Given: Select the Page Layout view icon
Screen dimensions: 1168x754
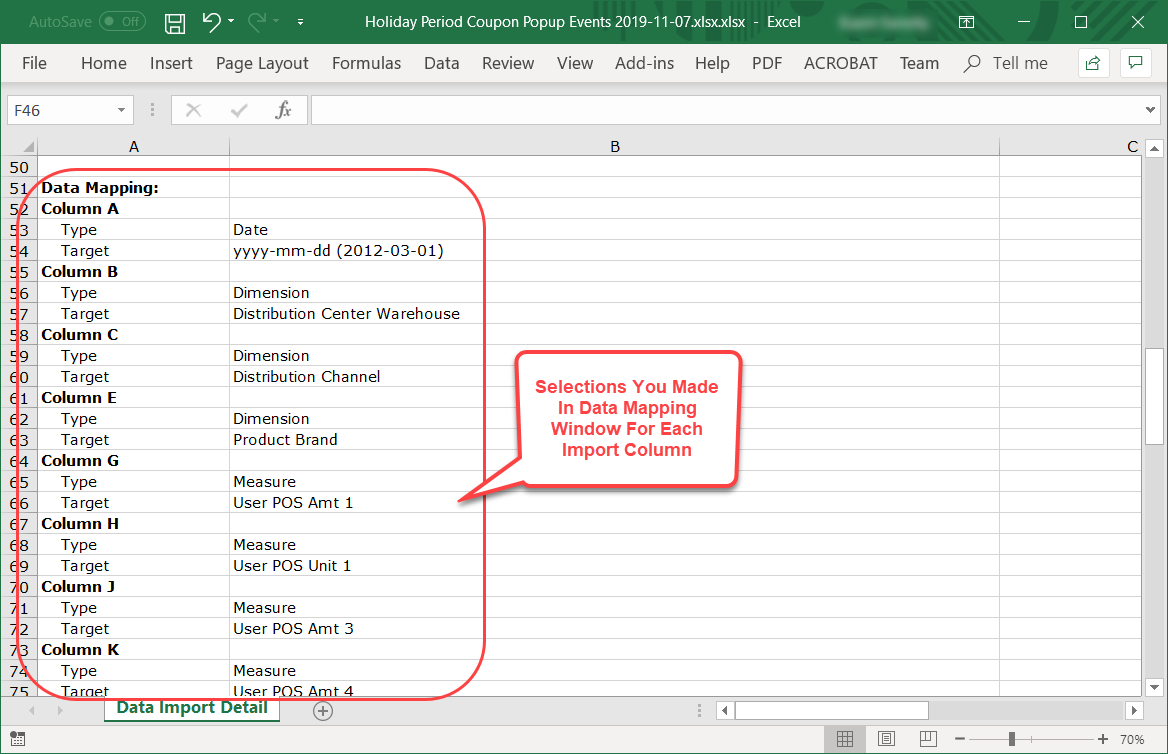Looking at the screenshot, I should 886,739.
